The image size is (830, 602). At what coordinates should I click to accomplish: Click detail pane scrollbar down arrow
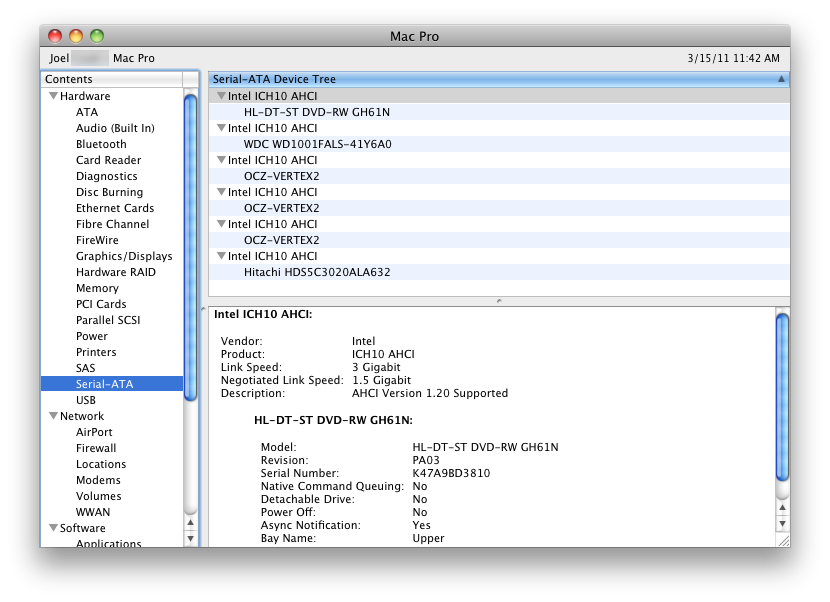[x=782, y=524]
